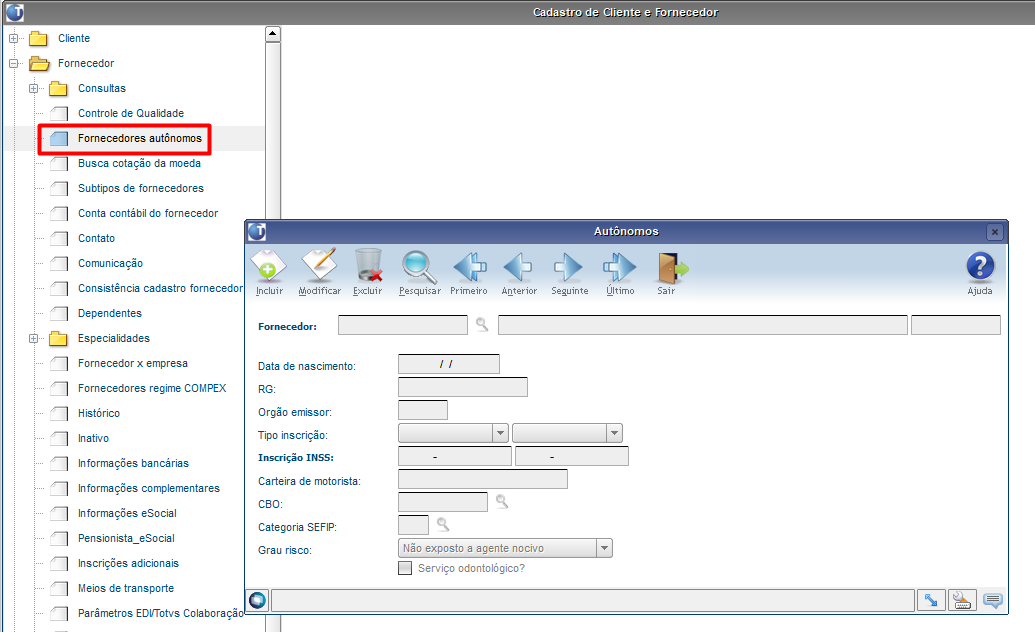The width and height of the screenshot is (1035, 632).
Task: Toggle Serviço odontológico checkbox
Action: click(405, 568)
